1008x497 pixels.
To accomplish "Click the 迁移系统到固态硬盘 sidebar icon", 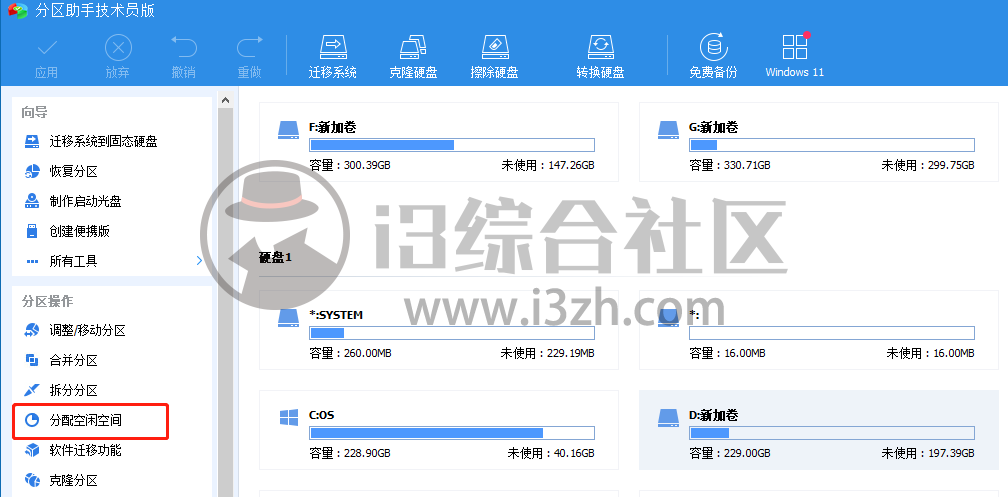I will [x=32, y=141].
